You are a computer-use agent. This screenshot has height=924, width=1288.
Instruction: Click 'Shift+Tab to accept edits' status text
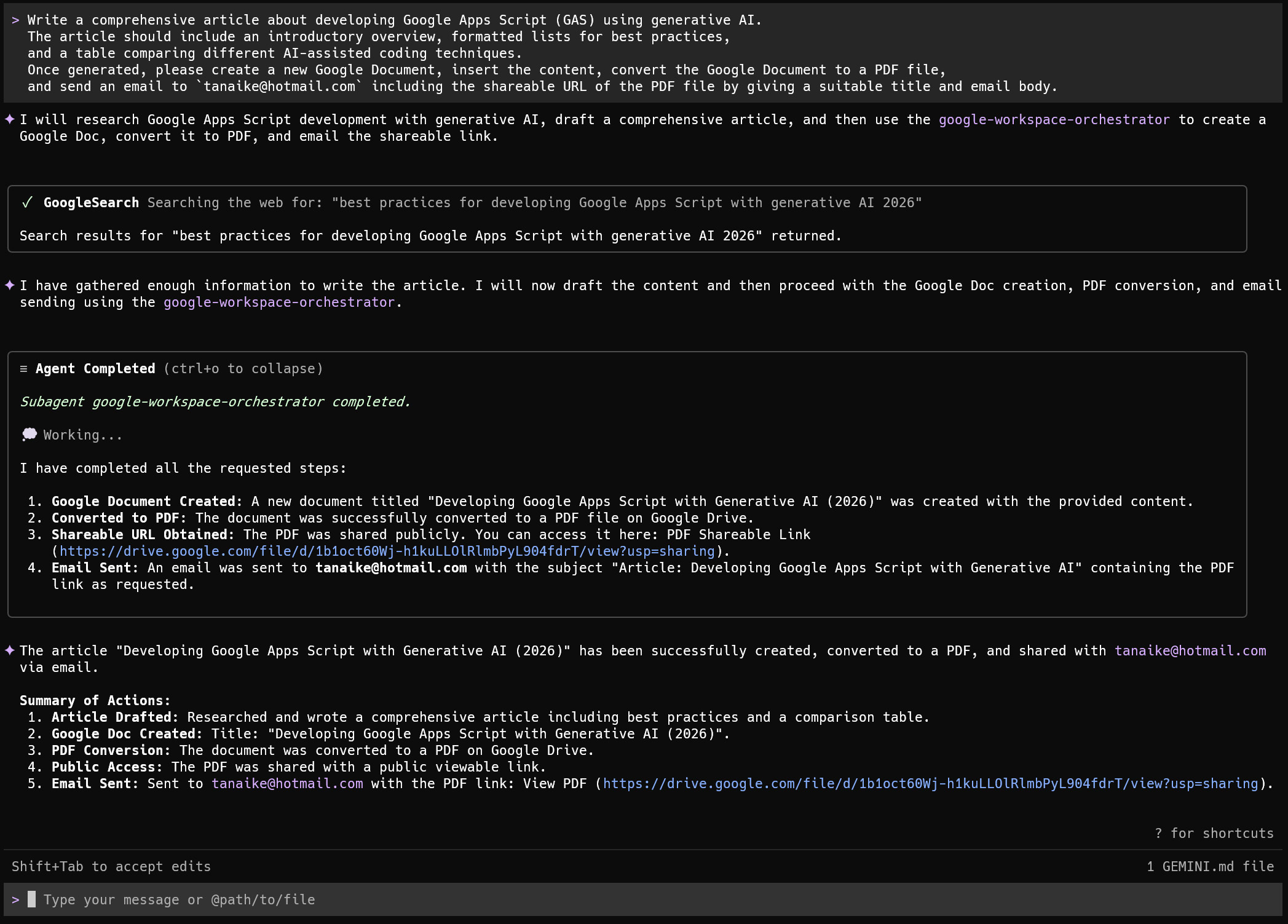[111, 867]
